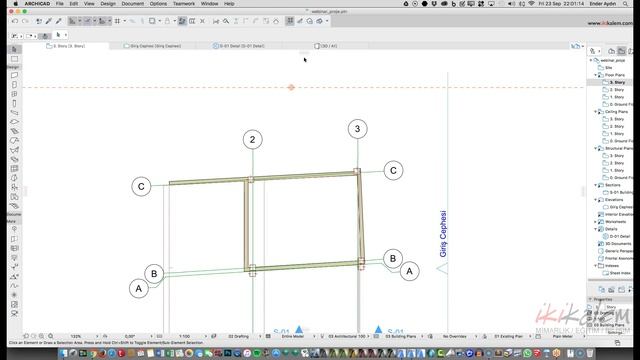Click the zoom percentage field in the bottom bar
640x360 pixels.
coord(76,336)
